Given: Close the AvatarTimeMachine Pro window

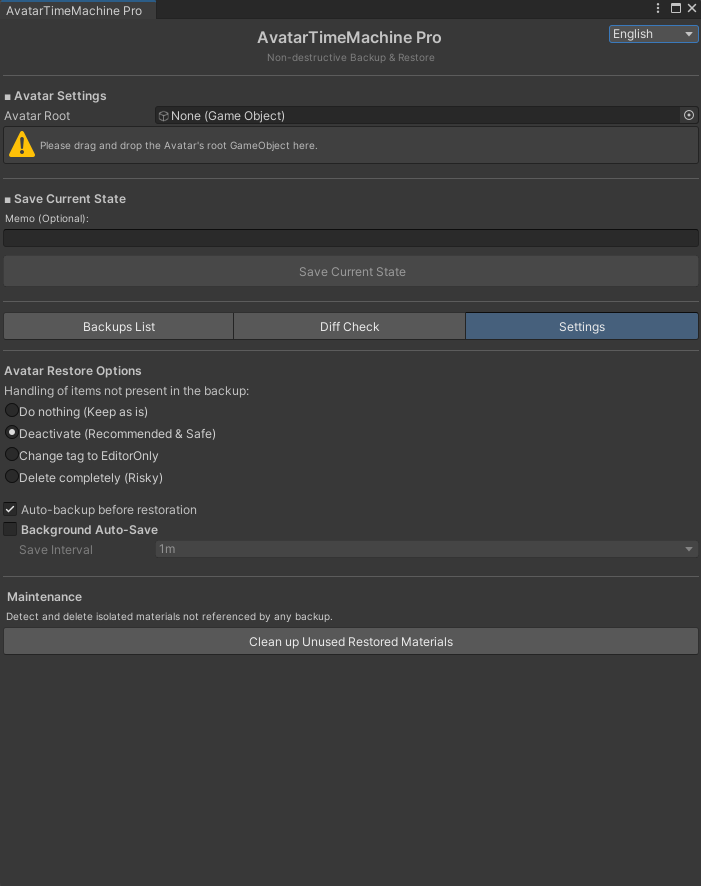Looking at the screenshot, I should tap(692, 8).
